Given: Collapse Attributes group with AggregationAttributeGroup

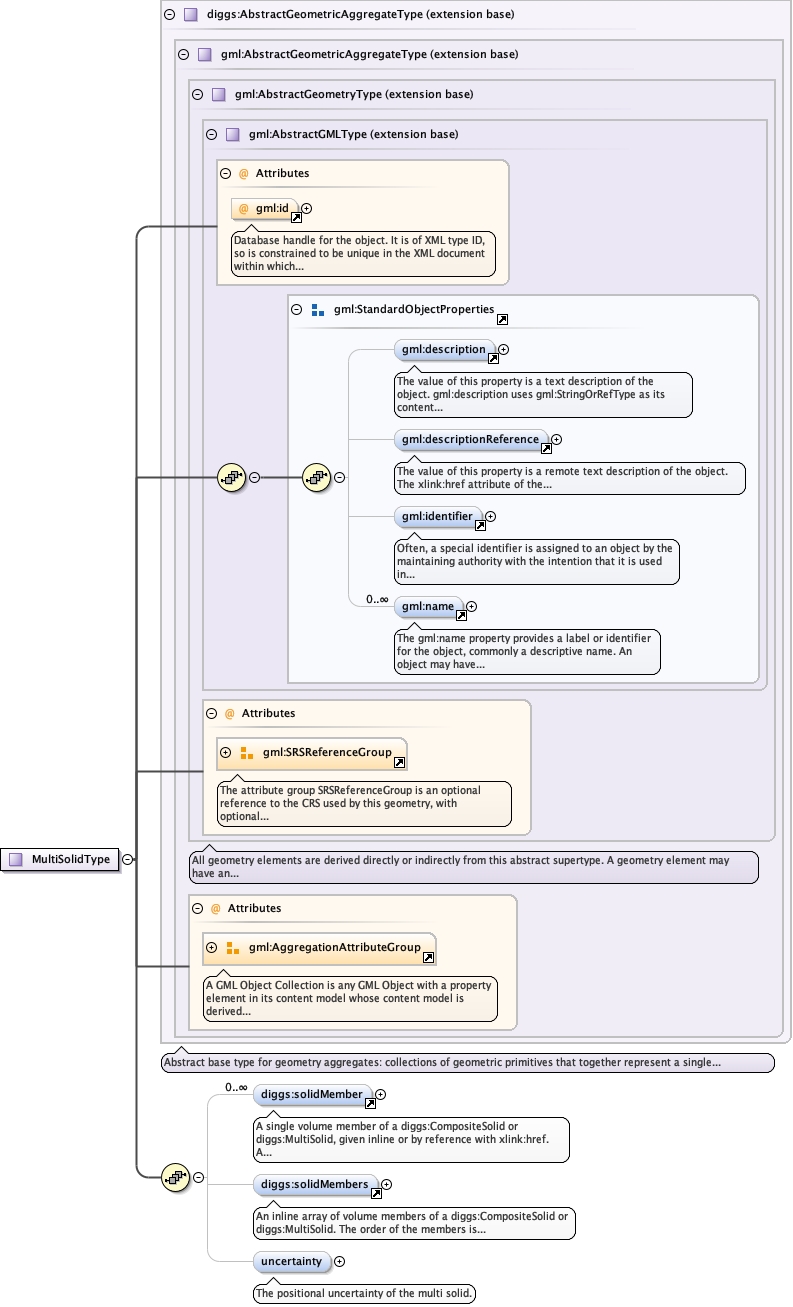Looking at the screenshot, I should coord(198,908).
